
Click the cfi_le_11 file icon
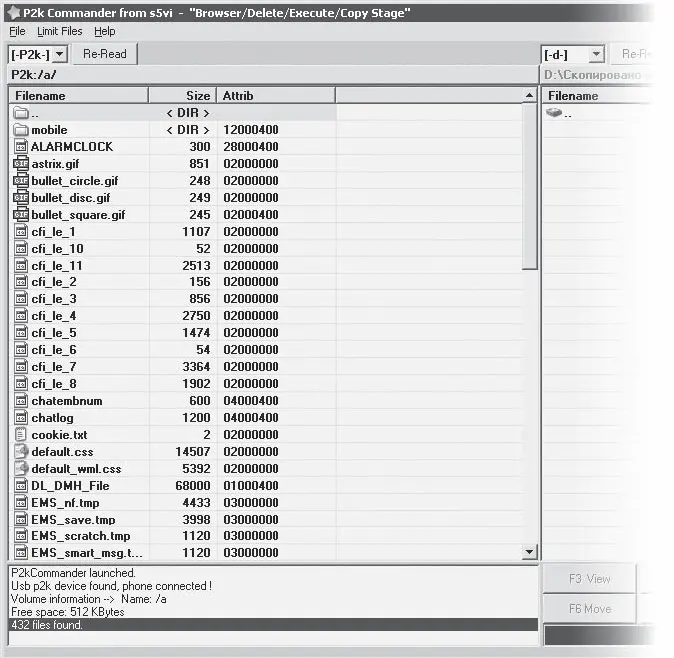coord(21,265)
